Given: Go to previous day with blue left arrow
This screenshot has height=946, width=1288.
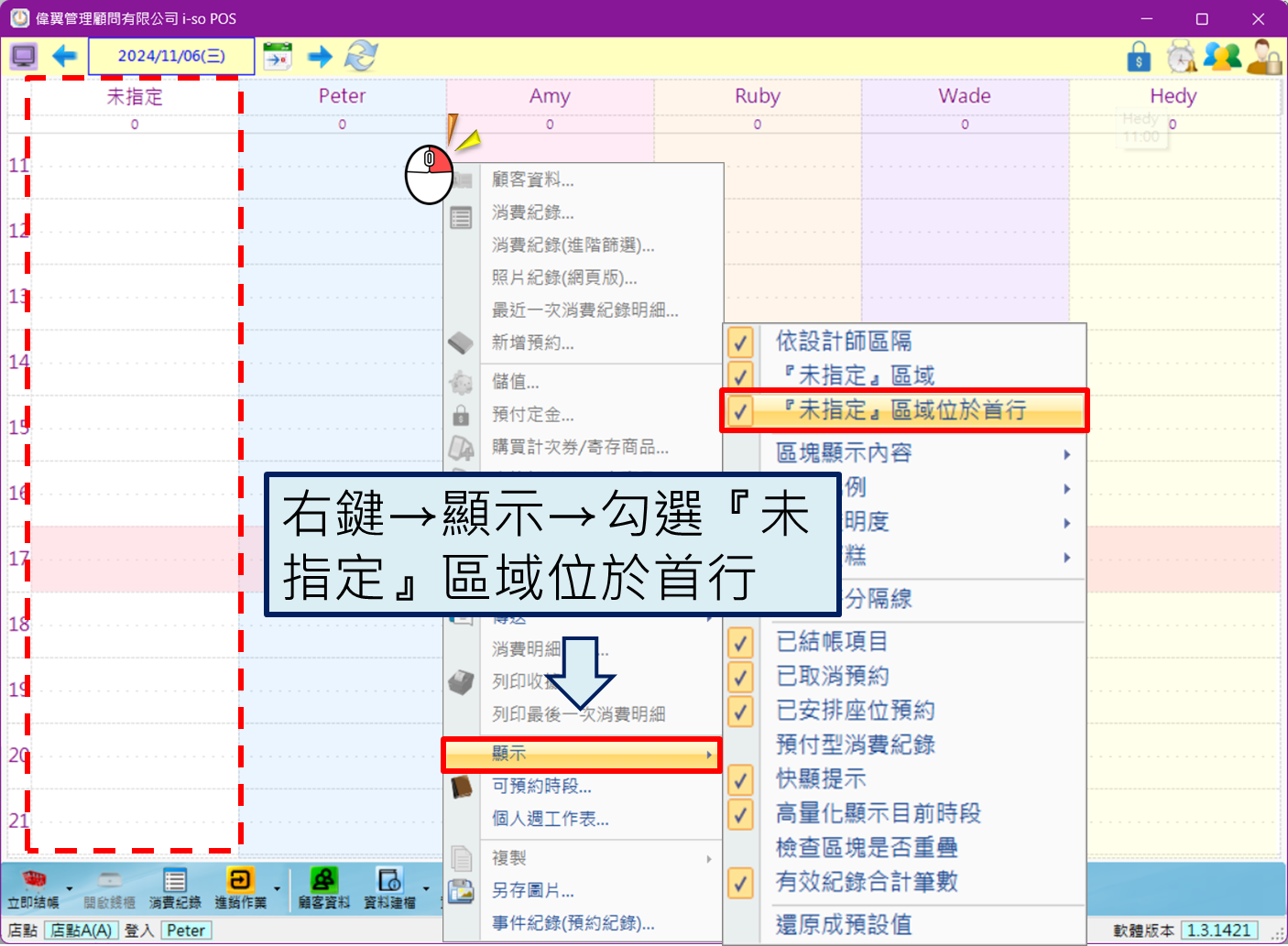Looking at the screenshot, I should pos(64,57).
